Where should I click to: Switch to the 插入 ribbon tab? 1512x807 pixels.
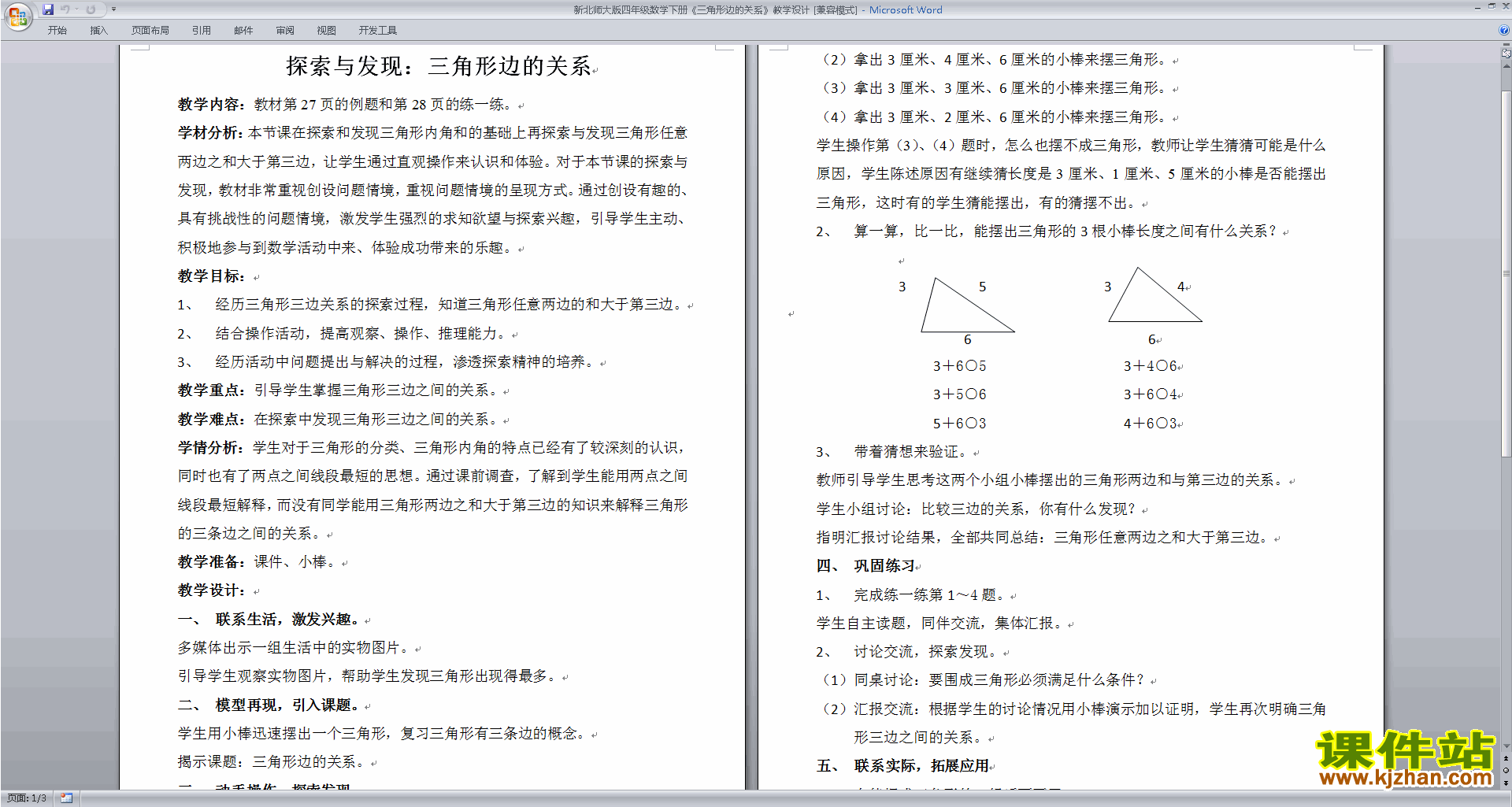coord(98,31)
